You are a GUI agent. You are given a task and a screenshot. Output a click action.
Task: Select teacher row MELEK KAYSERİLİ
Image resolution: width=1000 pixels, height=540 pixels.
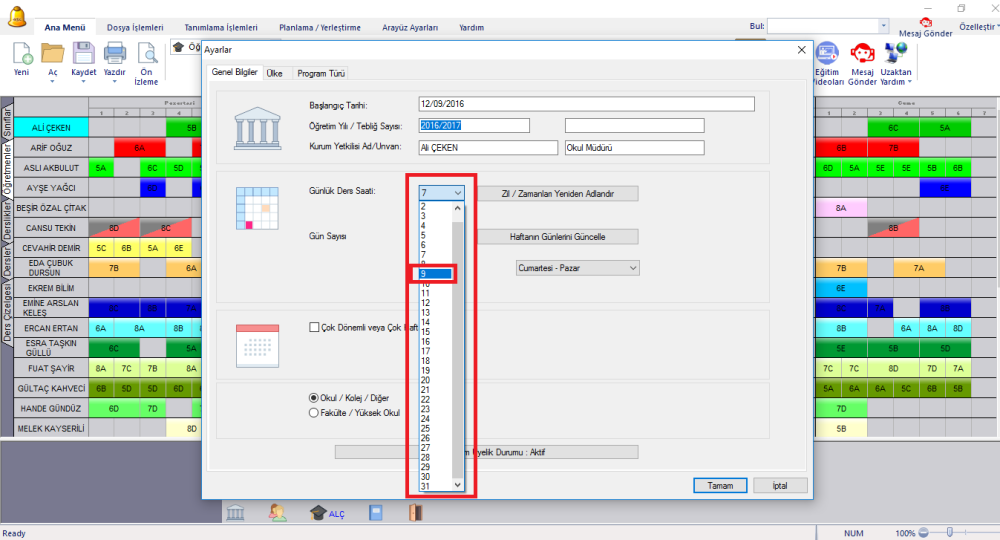click(51, 428)
